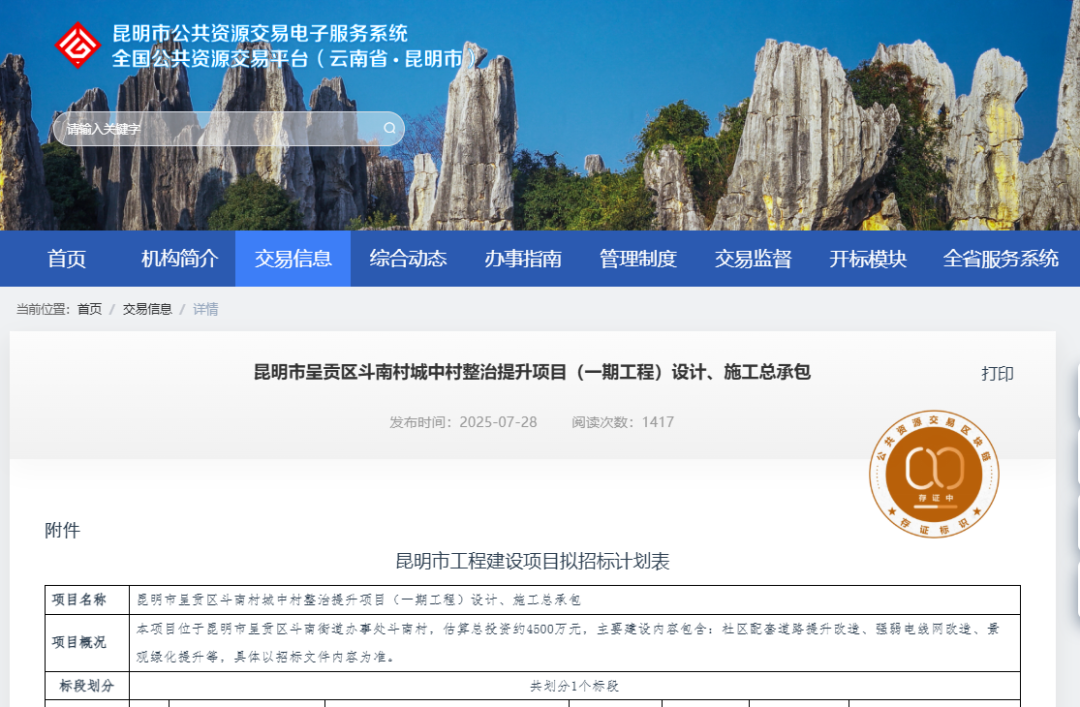The width and height of the screenshot is (1080, 707).
Task: Open the 首页 navigation tab
Action: click(67, 259)
